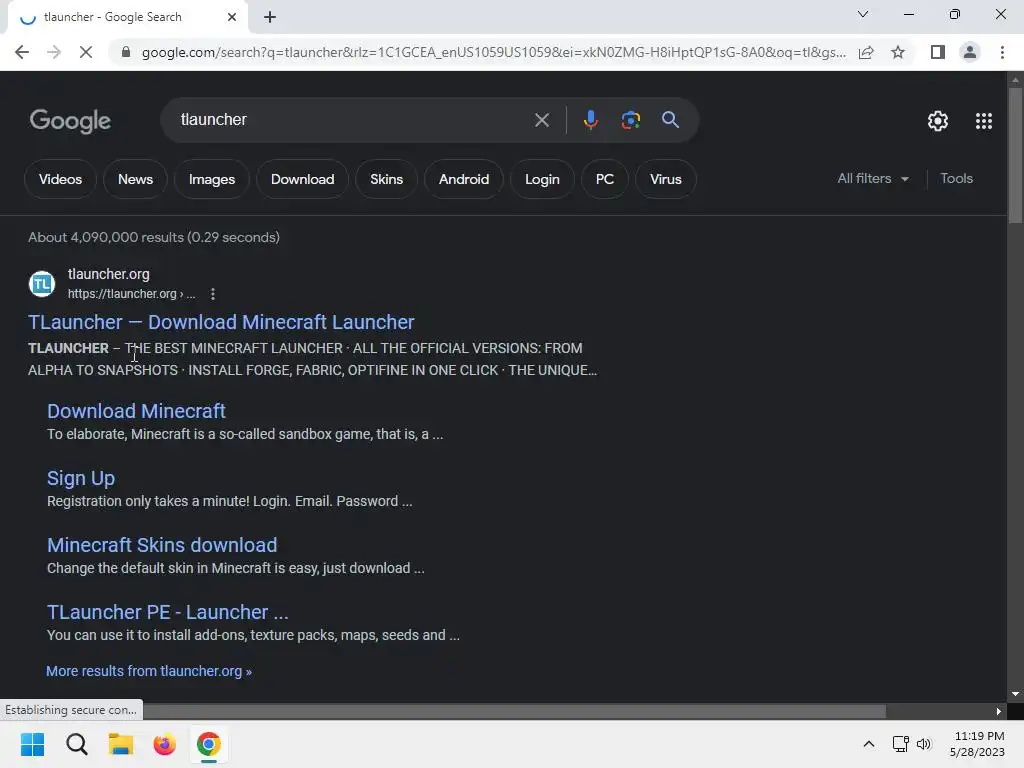Open the network status tray icon
The height and width of the screenshot is (768, 1024).
901,744
